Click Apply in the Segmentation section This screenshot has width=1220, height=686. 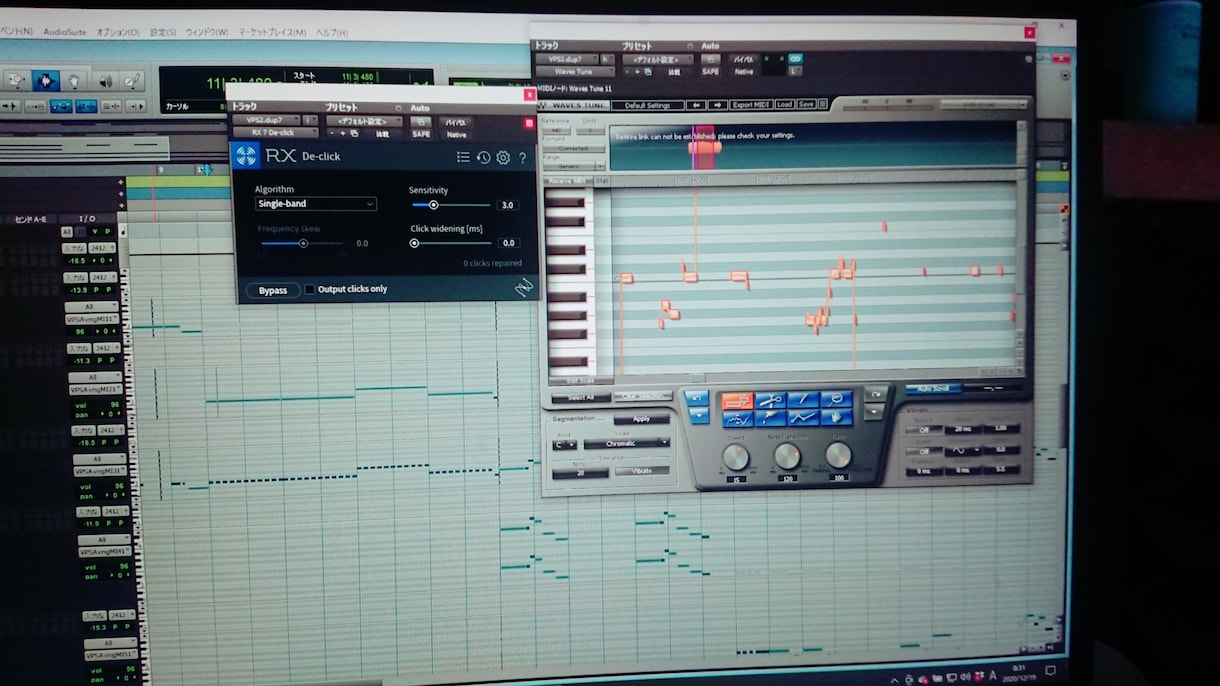pos(642,419)
